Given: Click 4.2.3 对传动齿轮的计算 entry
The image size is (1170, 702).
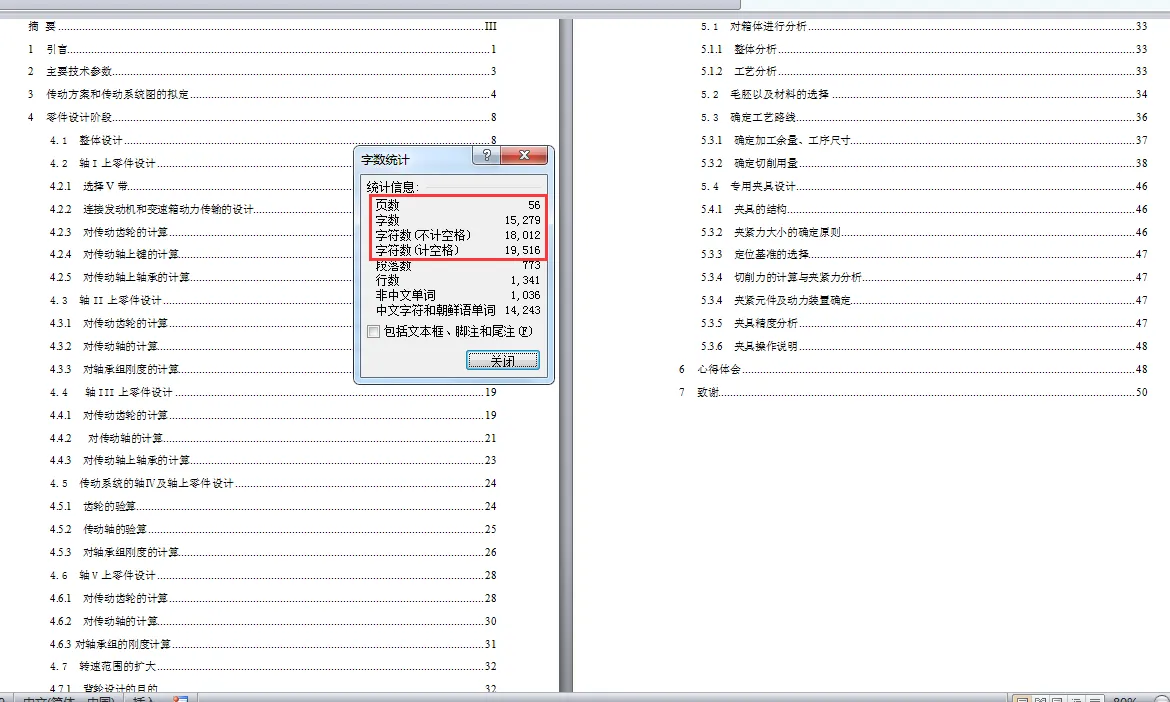Looking at the screenshot, I should pos(201,232).
